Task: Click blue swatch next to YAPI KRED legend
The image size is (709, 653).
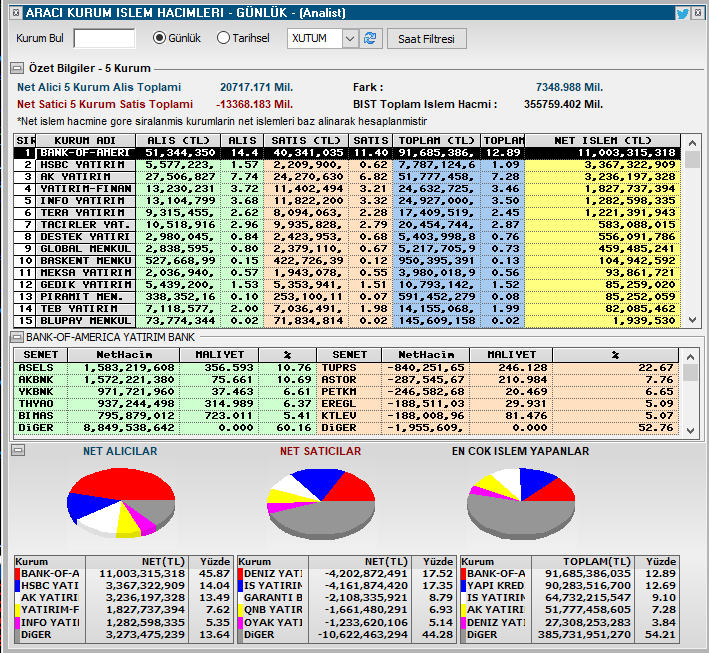Action: (463, 586)
